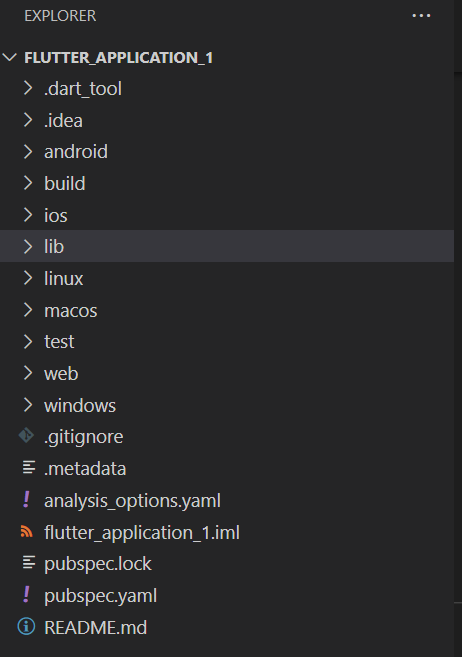462x657 pixels.
Task: Click the orange feed icon of flutter_application_1.iml
Action: [26, 532]
